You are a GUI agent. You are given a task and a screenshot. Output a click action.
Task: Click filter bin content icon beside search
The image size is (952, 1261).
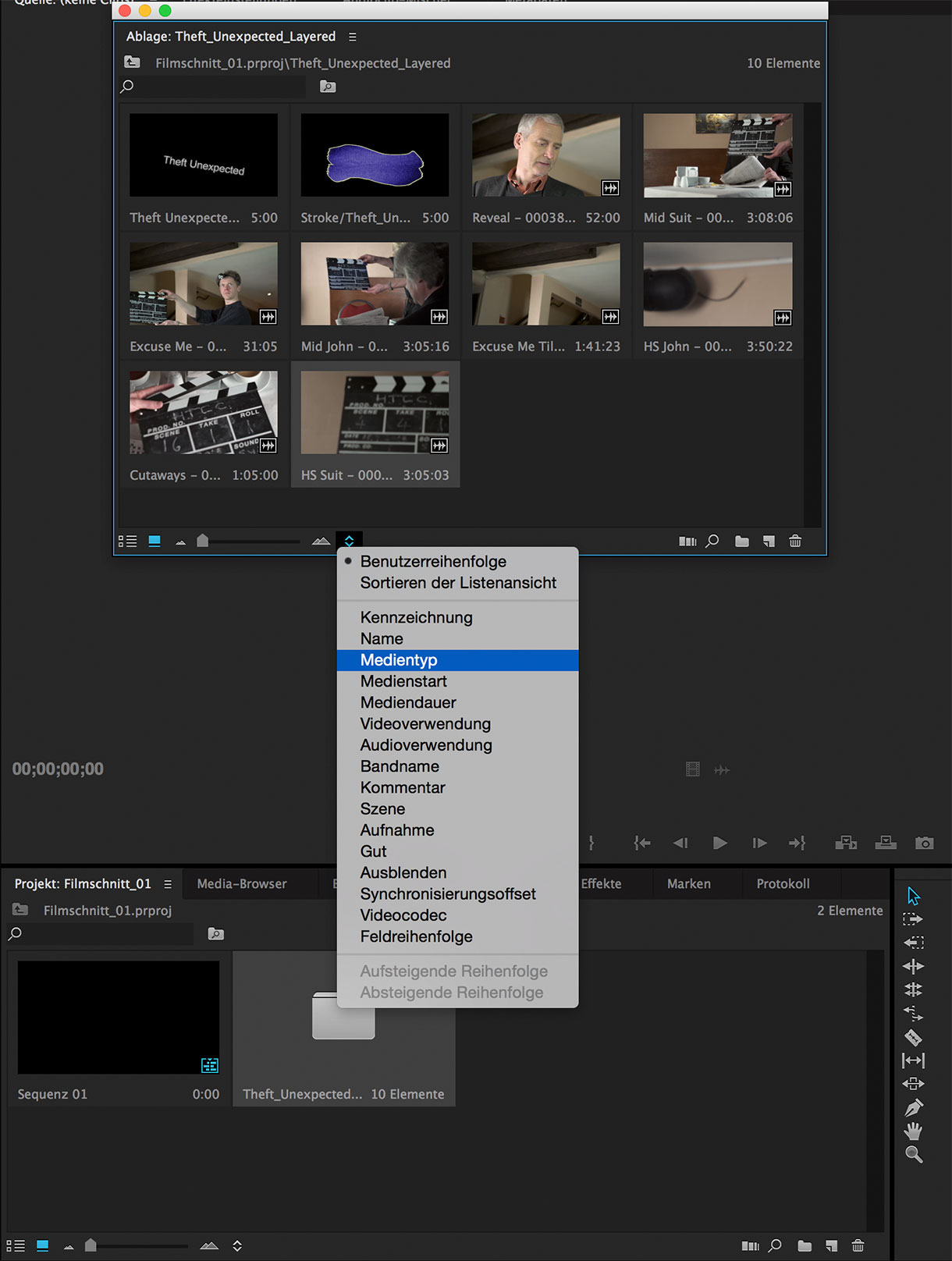(328, 87)
